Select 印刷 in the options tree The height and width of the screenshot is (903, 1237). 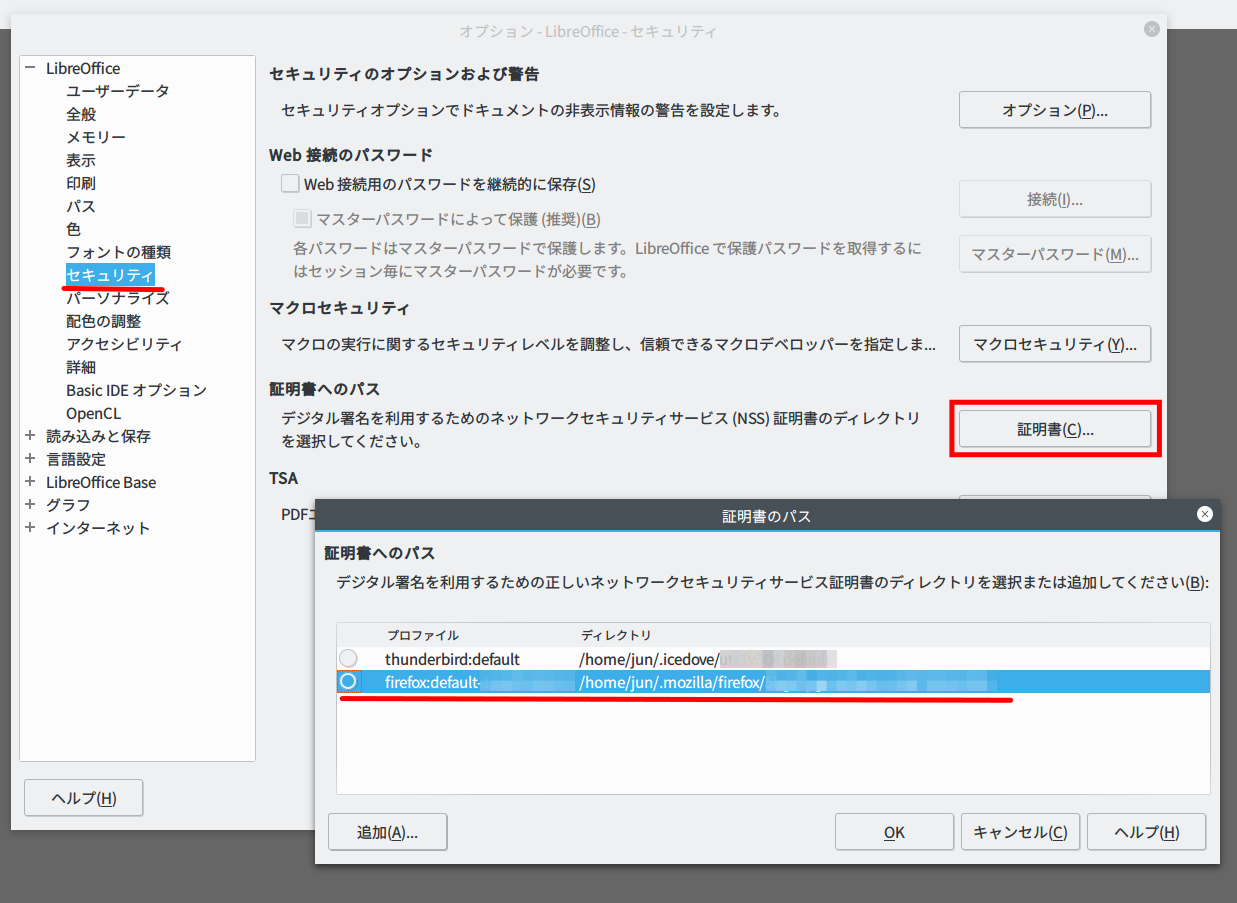click(81, 183)
